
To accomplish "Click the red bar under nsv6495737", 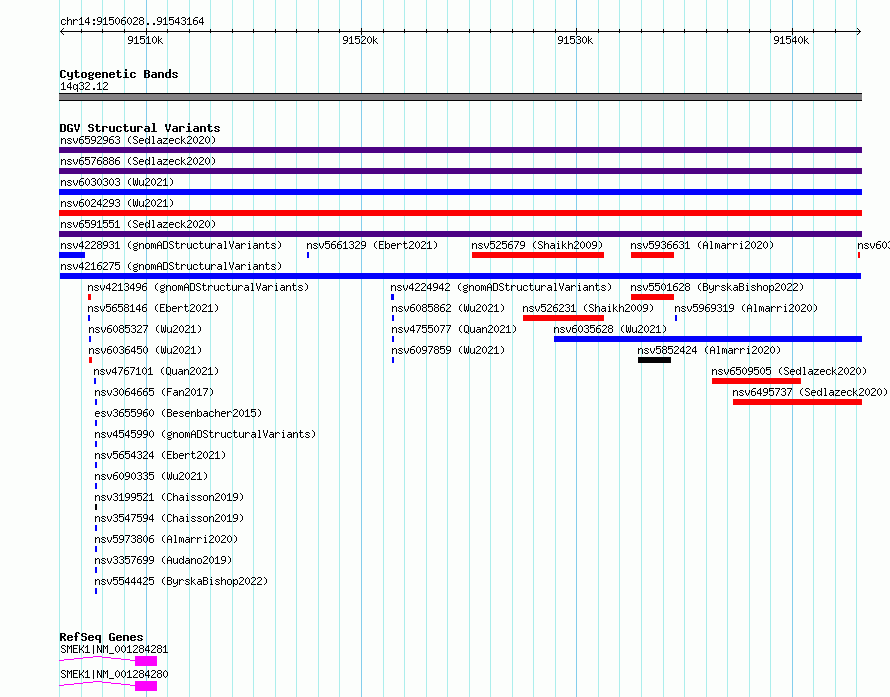I will click(x=797, y=402).
